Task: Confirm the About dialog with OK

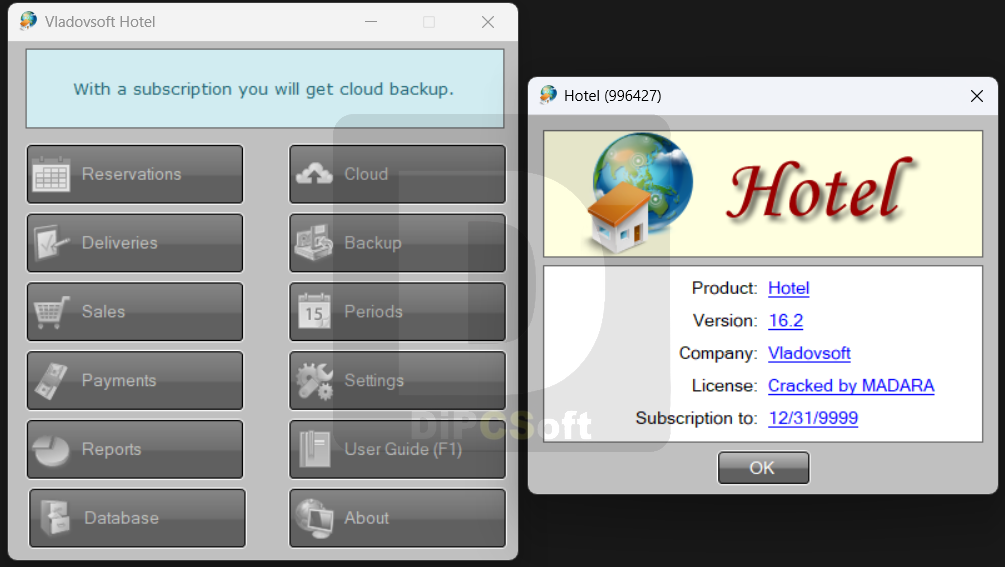Action: [763, 468]
